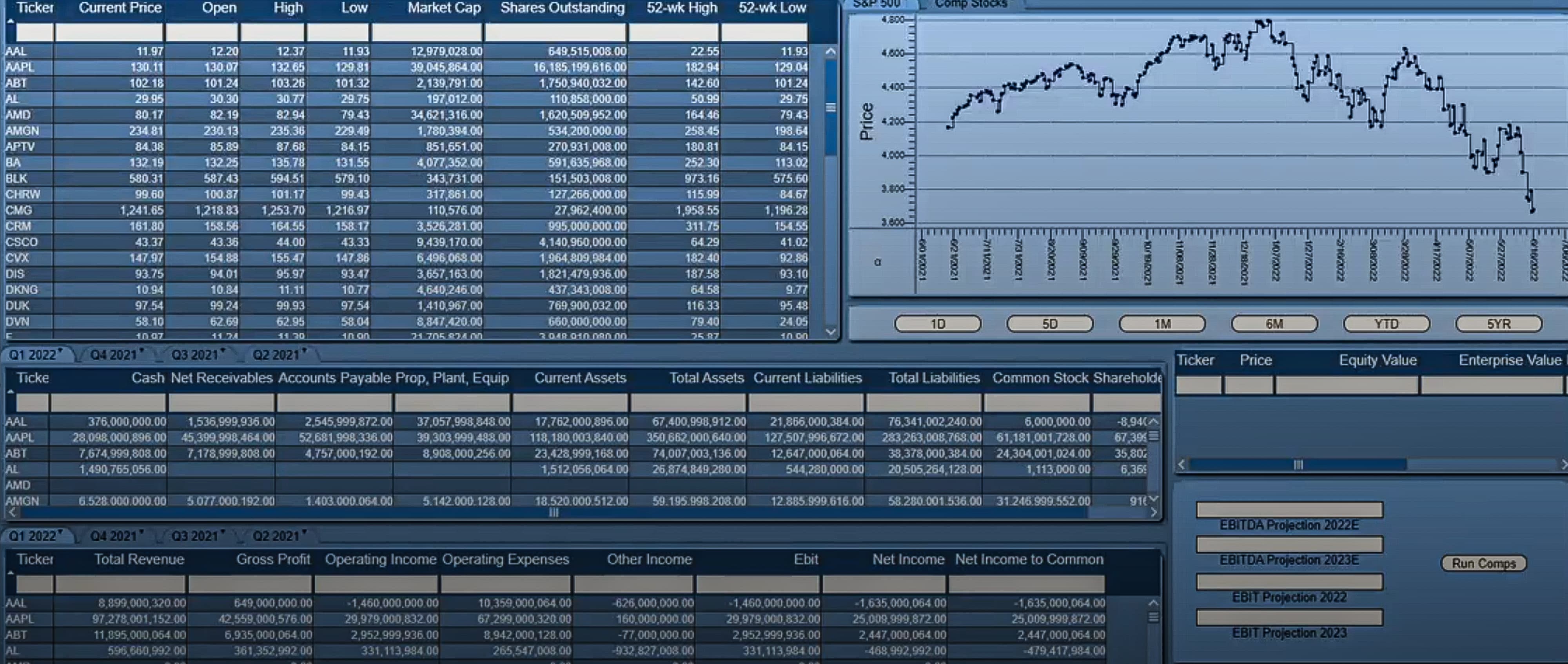Image resolution: width=1568 pixels, height=664 pixels.
Task: Select the 6M chart range button
Action: pyautogui.click(x=1274, y=324)
